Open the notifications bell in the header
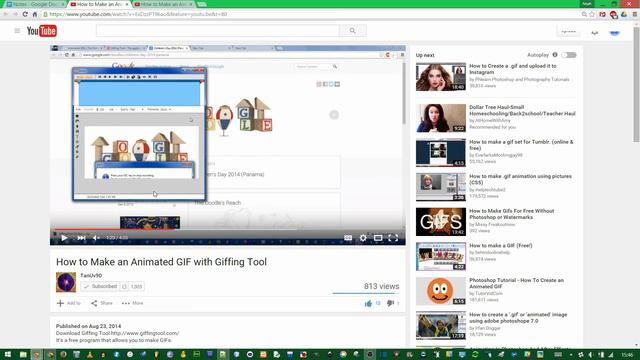Screen dimensions: 640x360 [595, 32]
